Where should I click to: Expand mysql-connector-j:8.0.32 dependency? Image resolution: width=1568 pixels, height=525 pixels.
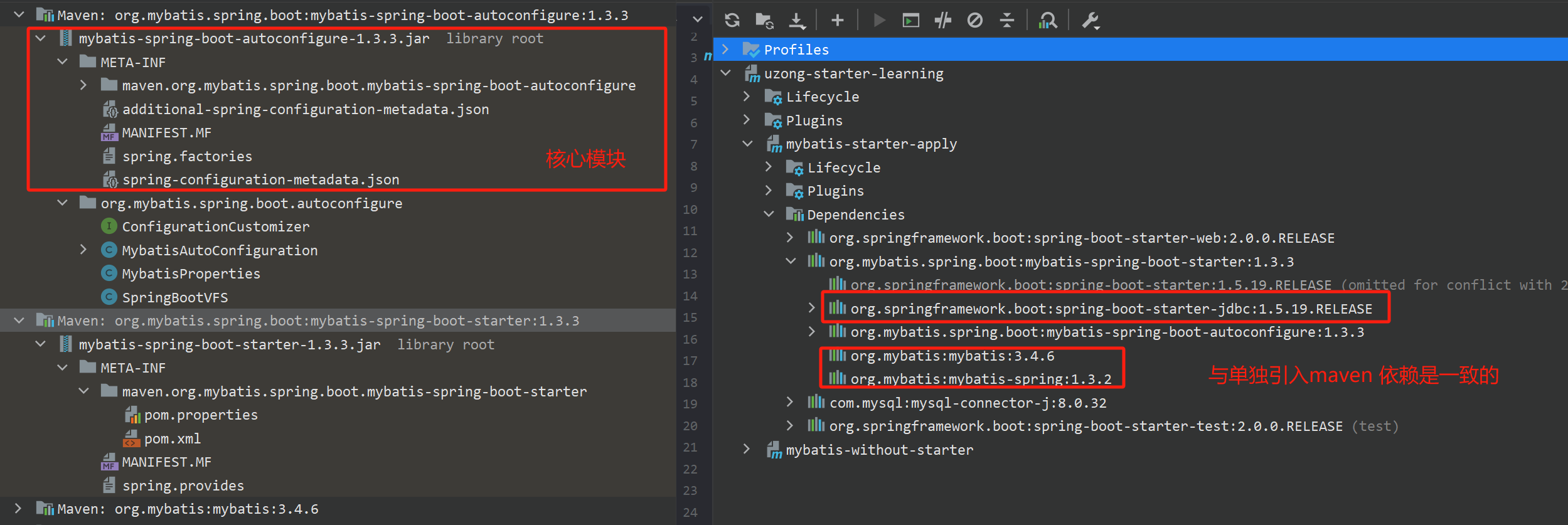click(791, 401)
